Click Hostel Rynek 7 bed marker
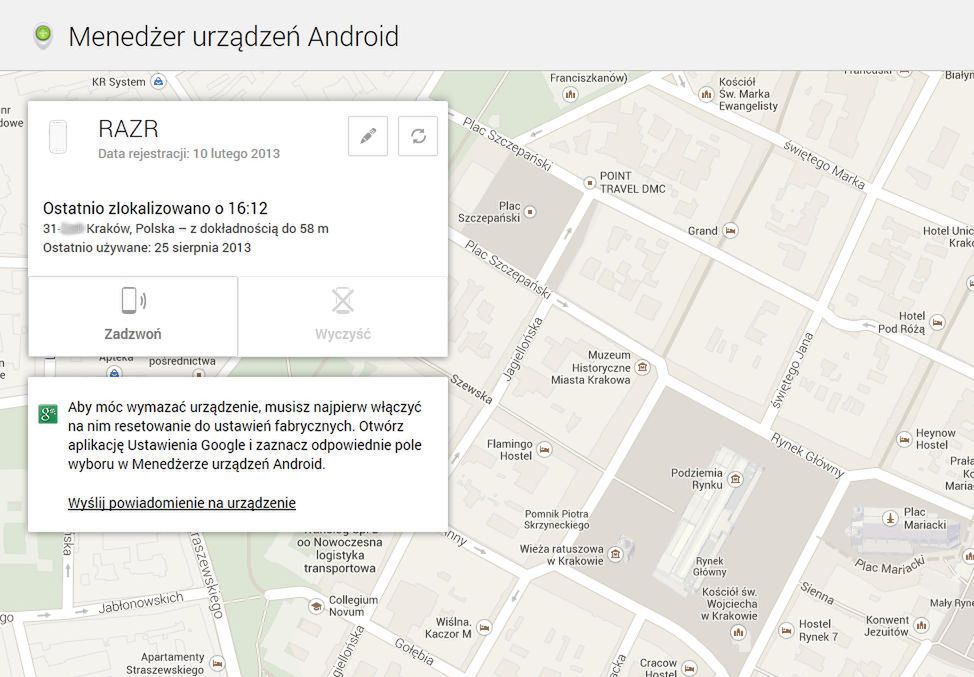This screenshot has height=677, width=974. click(786, 630)
